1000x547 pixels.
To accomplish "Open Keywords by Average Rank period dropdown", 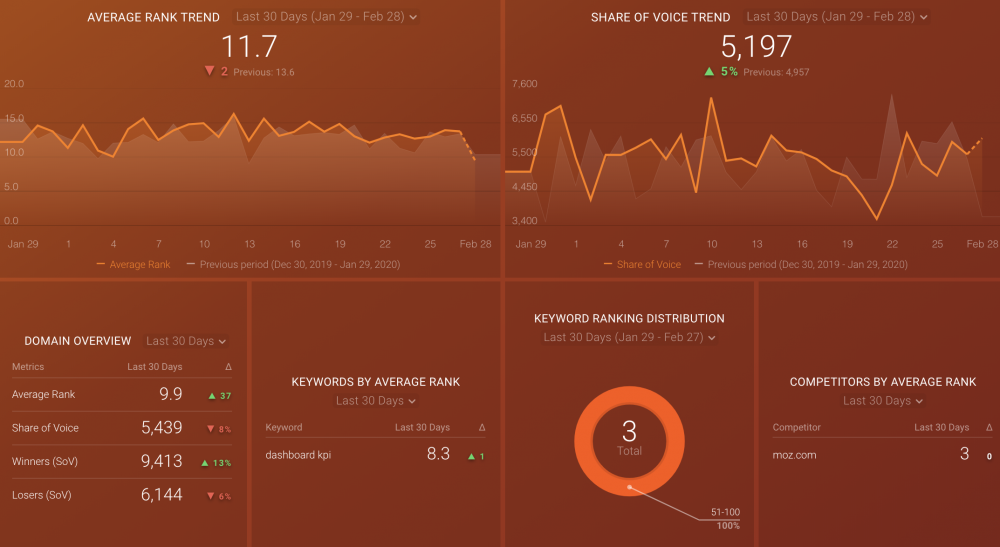I will pos(376,401).
